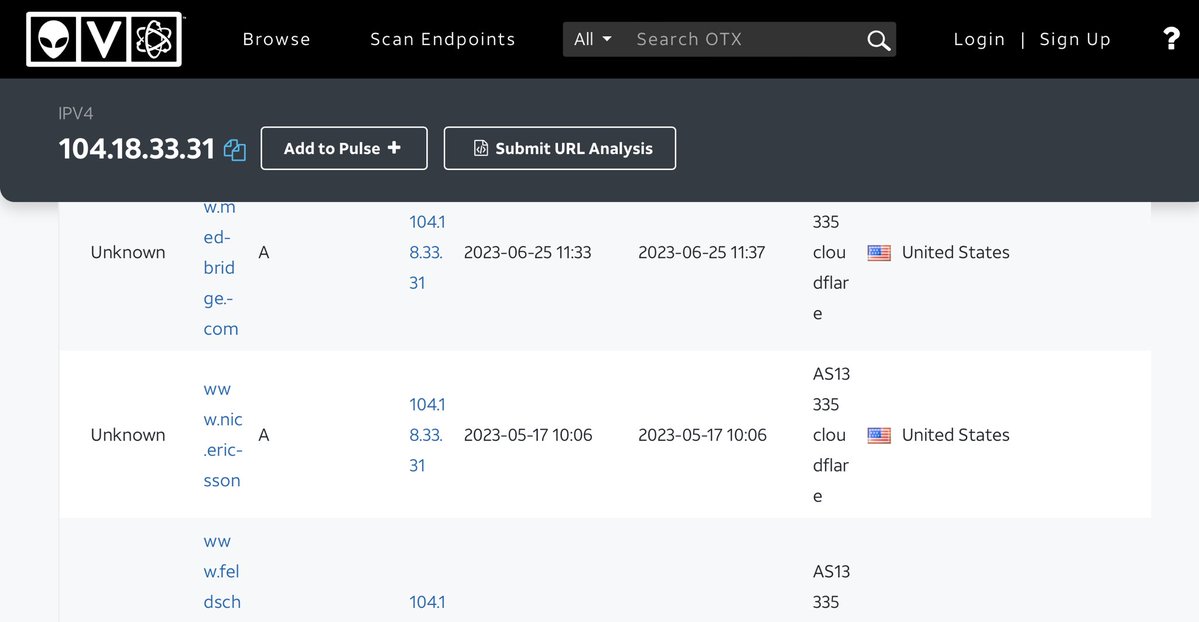
Task: Click the US flag in ericsson row
Action: [x=879, y=435]
